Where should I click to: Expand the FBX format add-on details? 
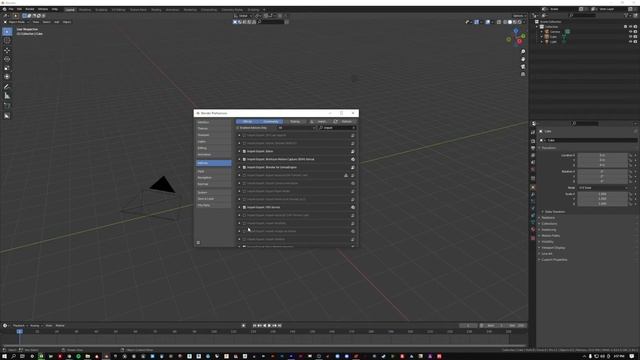pos(240,207)
